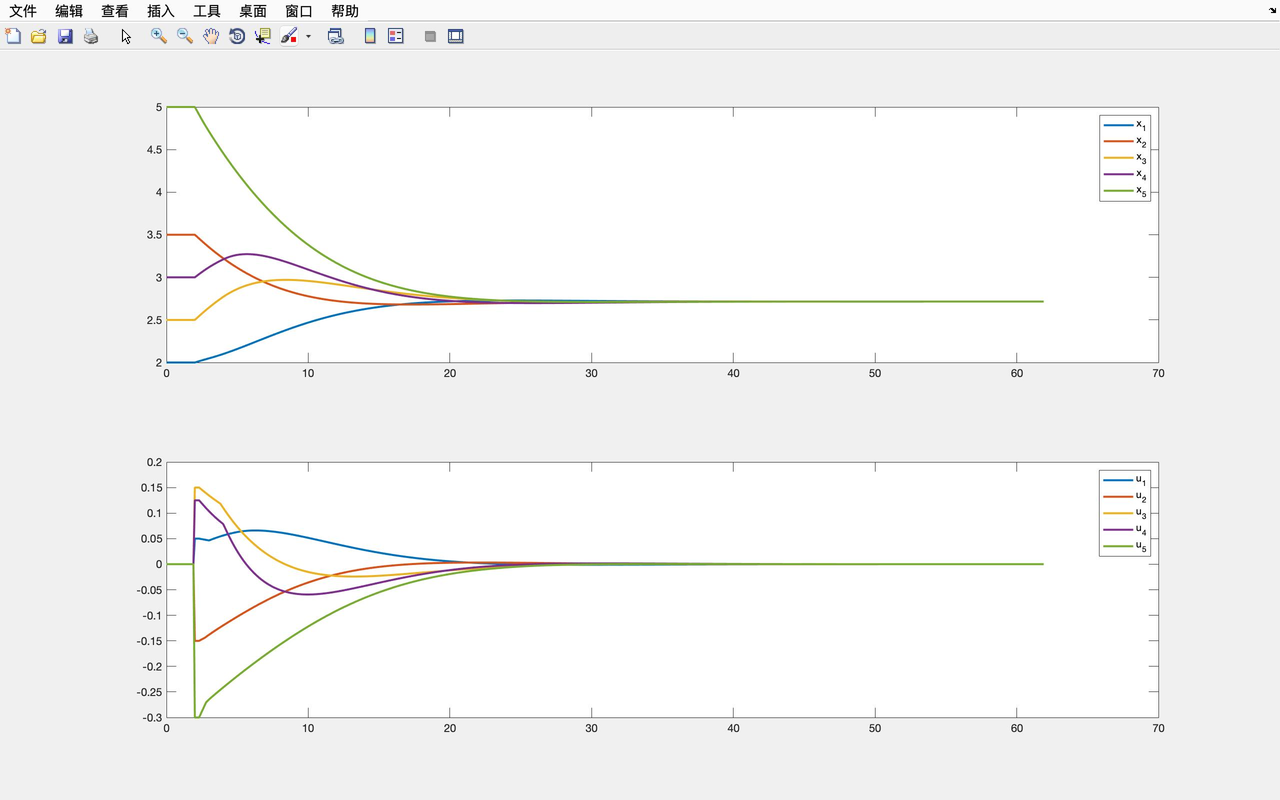Open the 插入 menu

161,11
